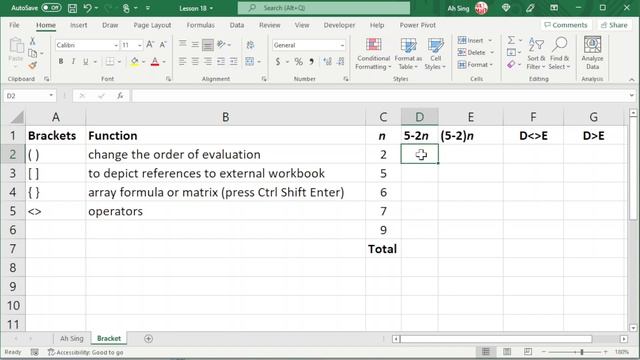Open the File tab
Screen dimensions: 640x360
(14, 25)
